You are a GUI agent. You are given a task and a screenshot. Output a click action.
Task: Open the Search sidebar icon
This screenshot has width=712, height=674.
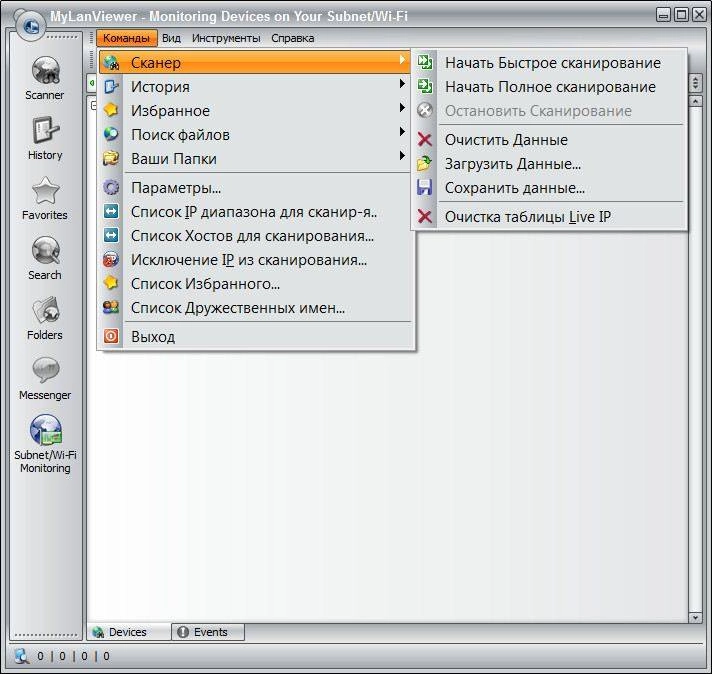point(45,250)
